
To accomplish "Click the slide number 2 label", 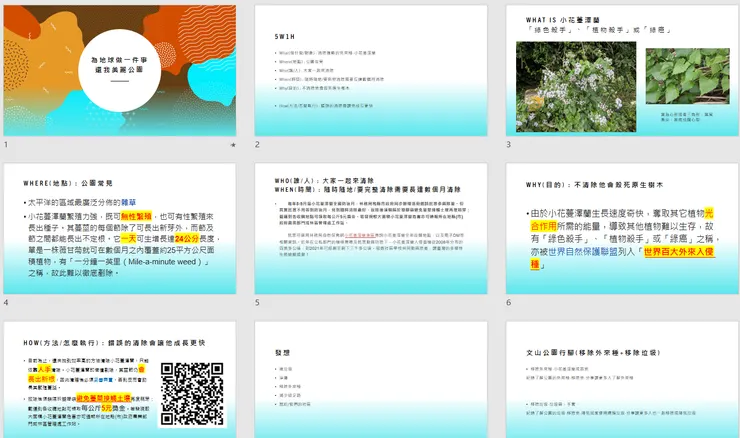I will point(257,144).
